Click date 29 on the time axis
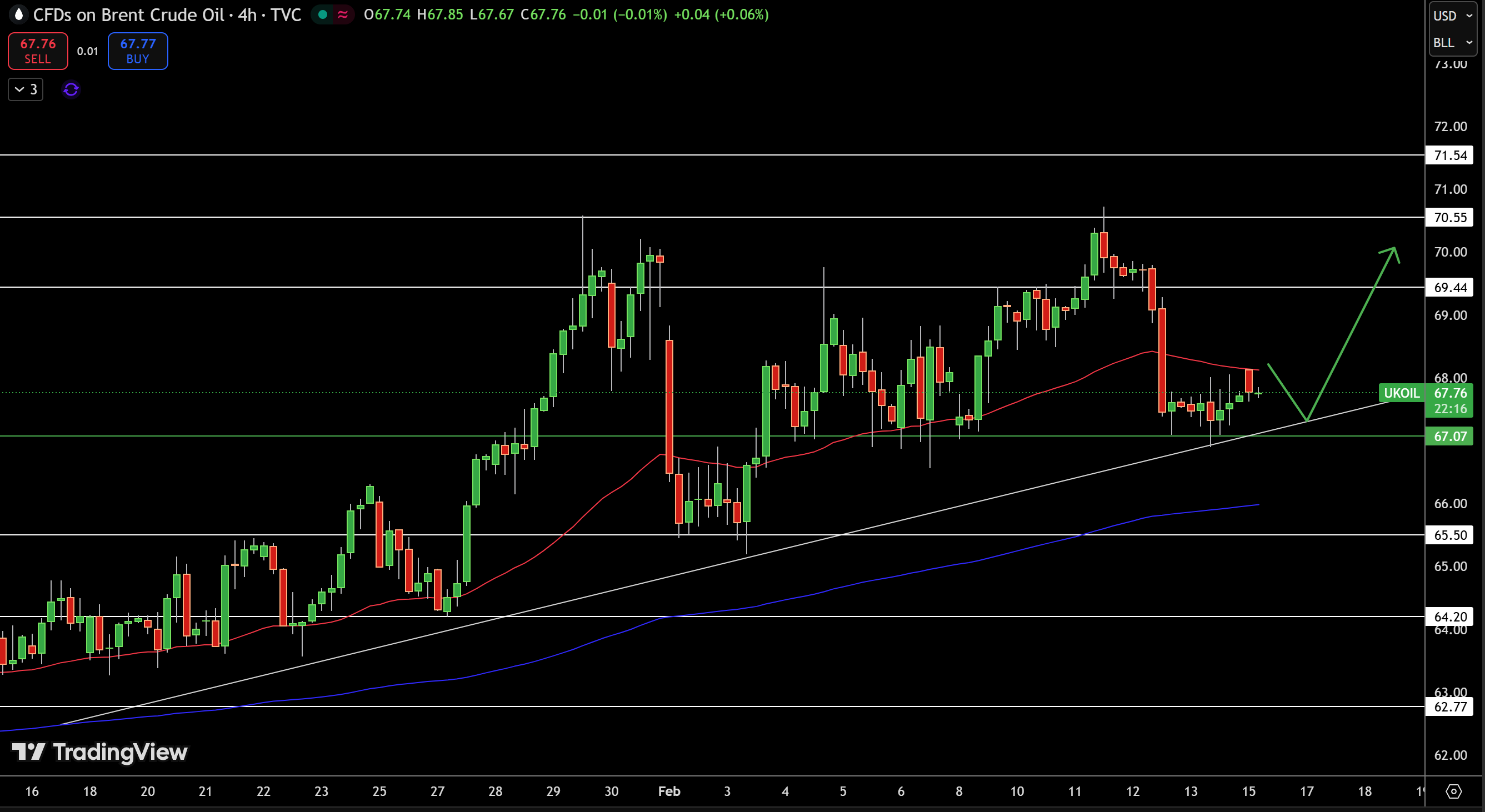Screen dimensions: 1485x812 (553, 791)
